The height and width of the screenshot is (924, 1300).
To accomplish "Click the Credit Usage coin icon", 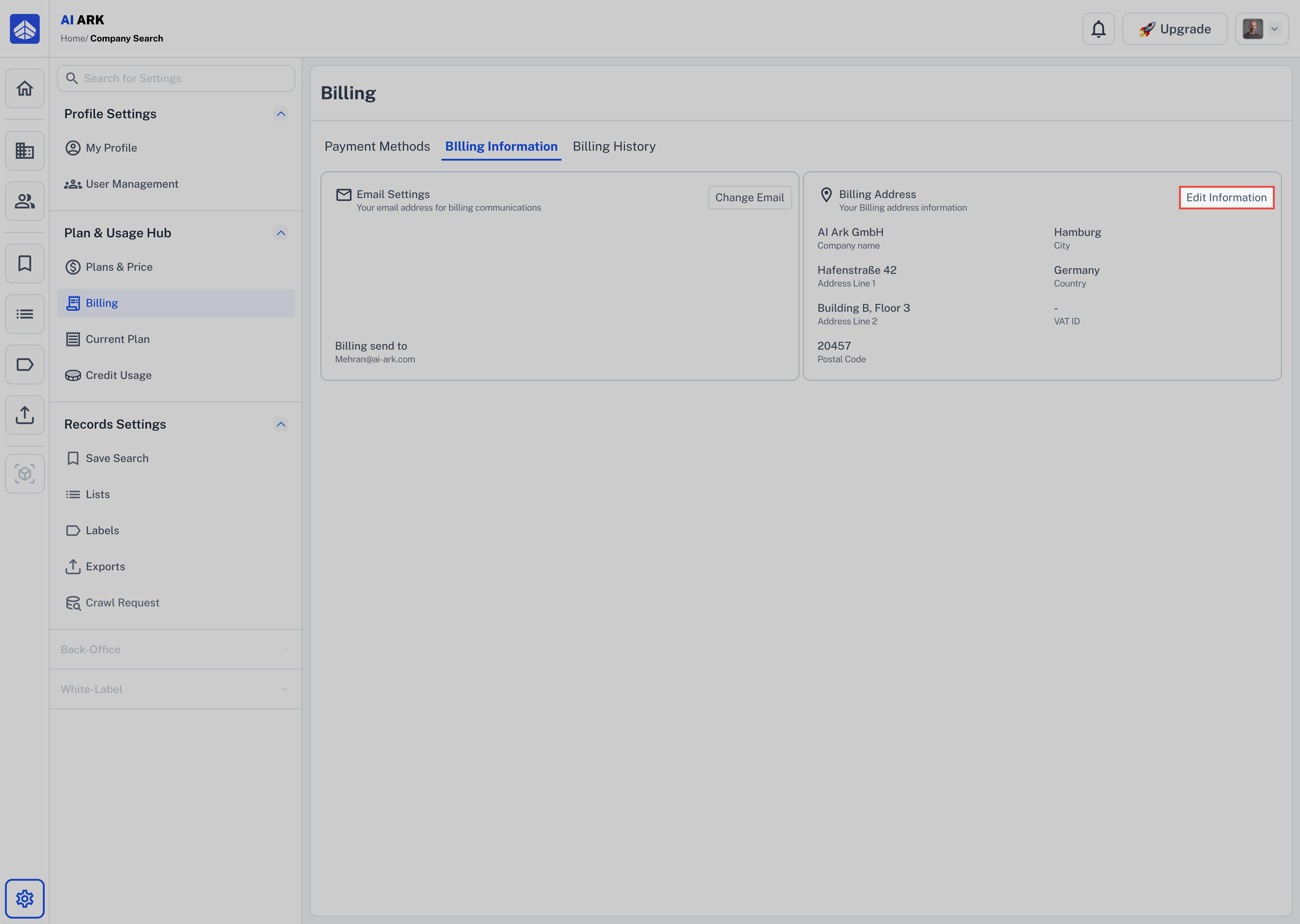I will click(73, 376).
